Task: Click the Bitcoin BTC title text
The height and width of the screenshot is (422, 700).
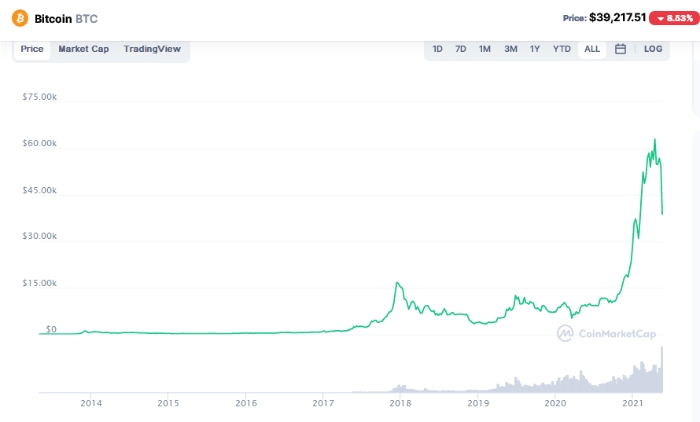Action: click(x=66, y=18)
